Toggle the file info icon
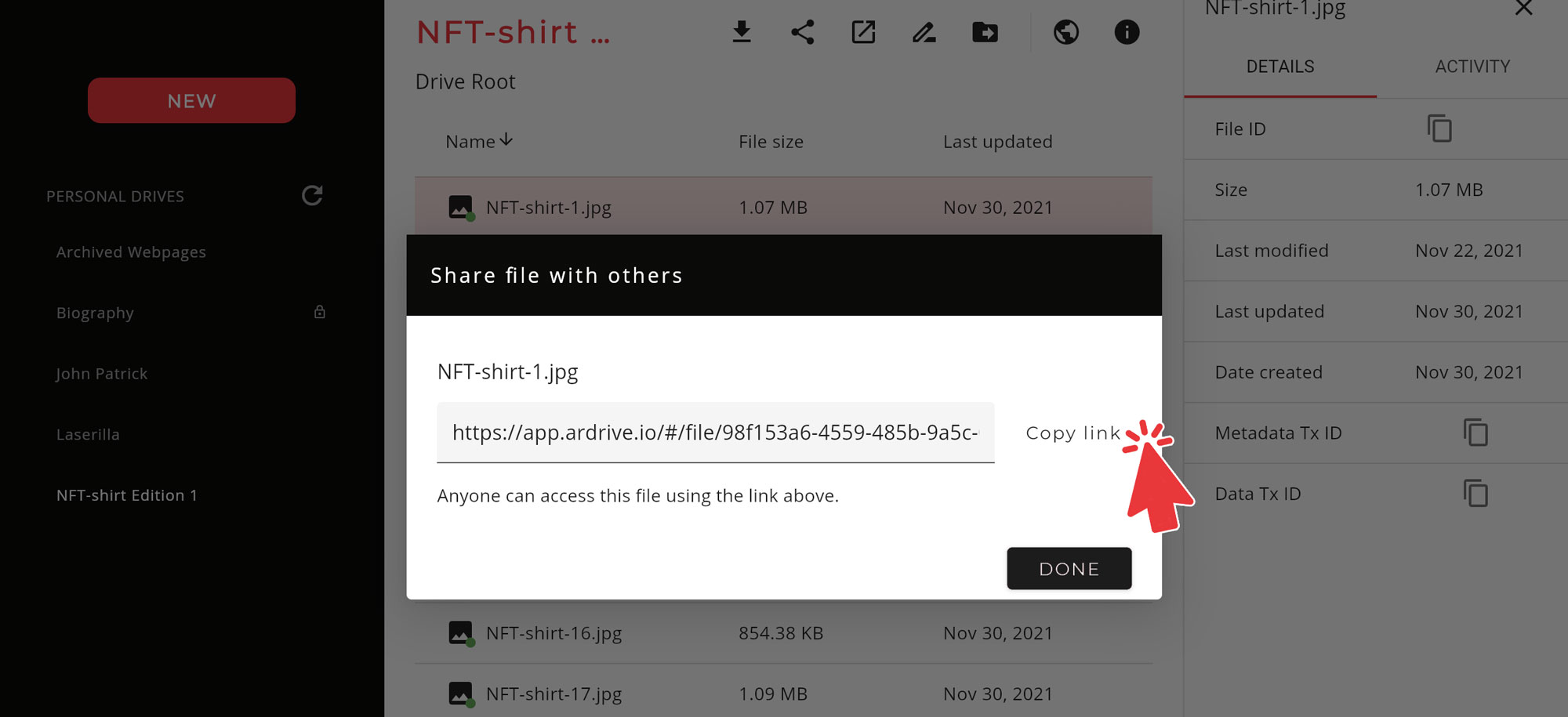 tap(1127, 32)
